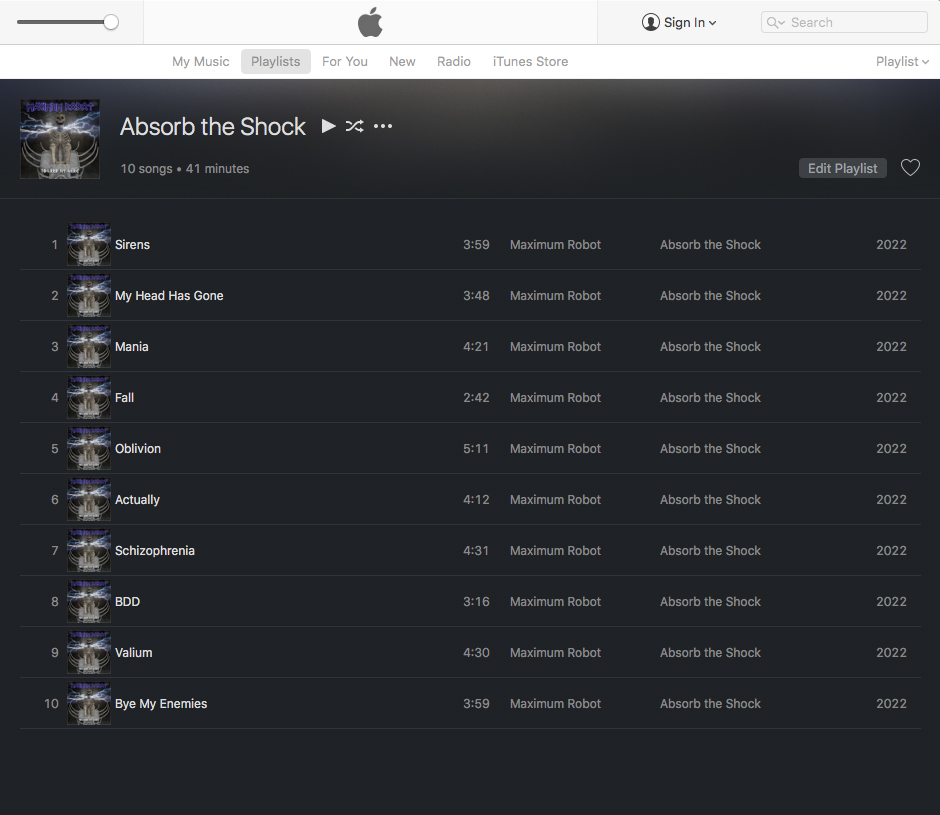
Task: Click Maximum Robot artist on Oblivion row
Action: [555, 449]
